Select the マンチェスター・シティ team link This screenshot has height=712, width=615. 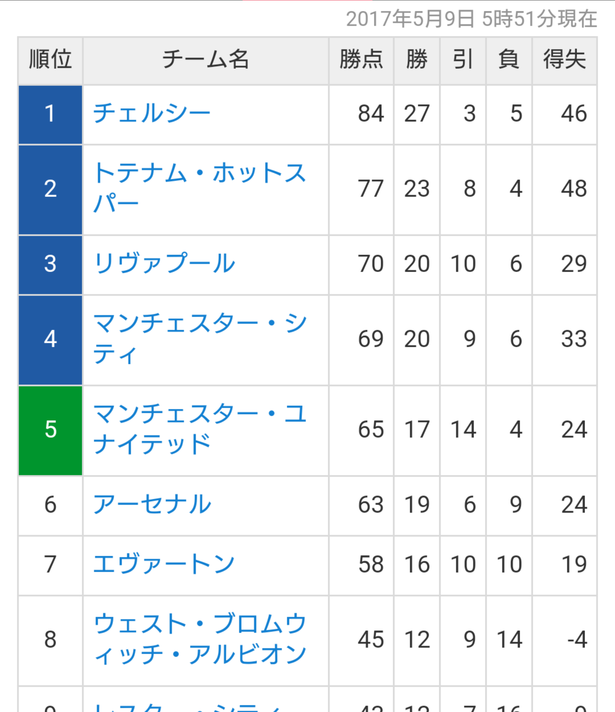tap(200, 339)
